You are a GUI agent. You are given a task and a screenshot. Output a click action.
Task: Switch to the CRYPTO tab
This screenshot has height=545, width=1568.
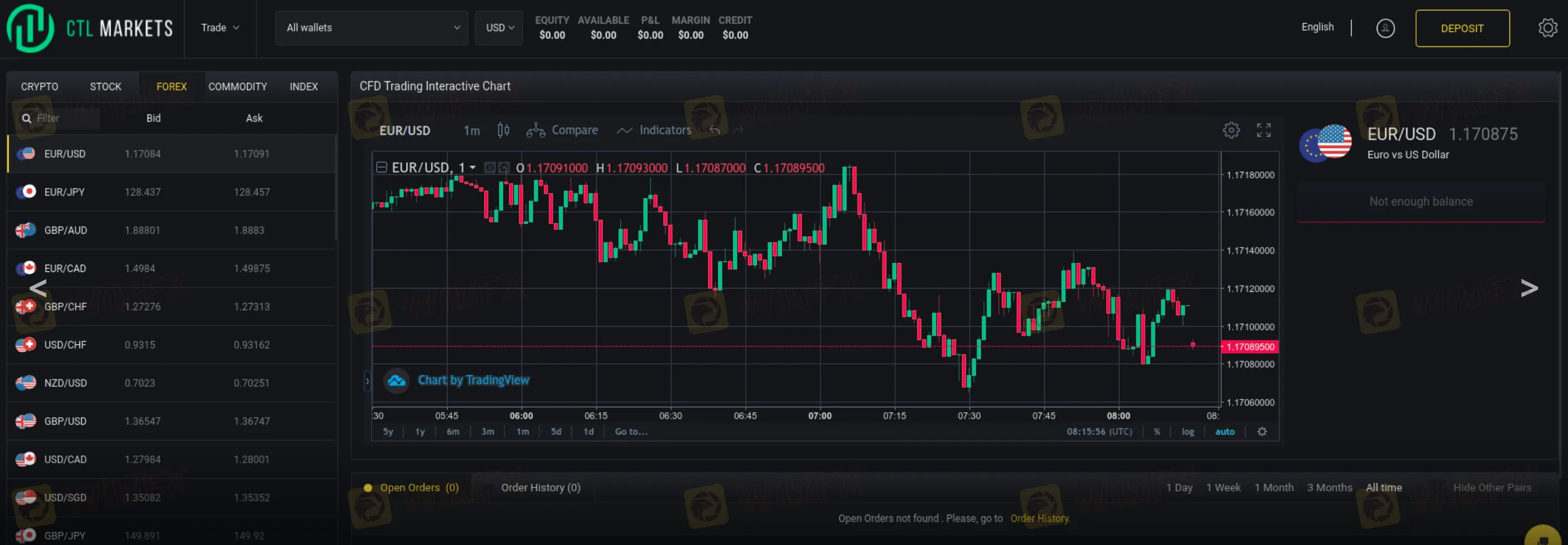pyautogui.click(x=40, y=86)
